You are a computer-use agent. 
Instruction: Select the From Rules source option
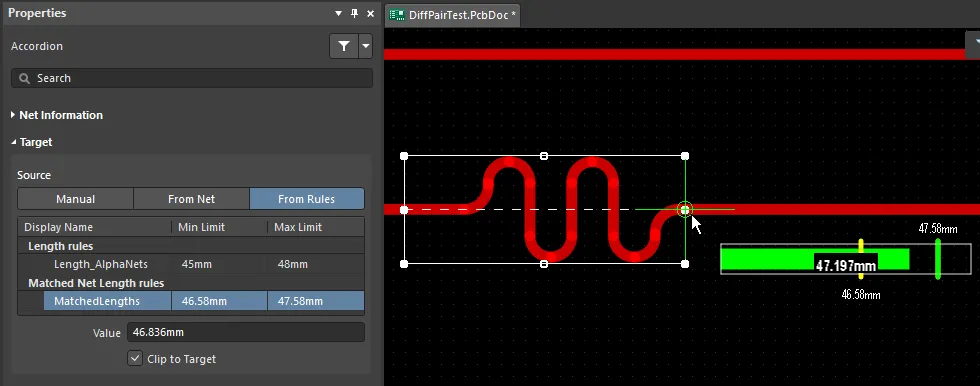tap(306, 199)
